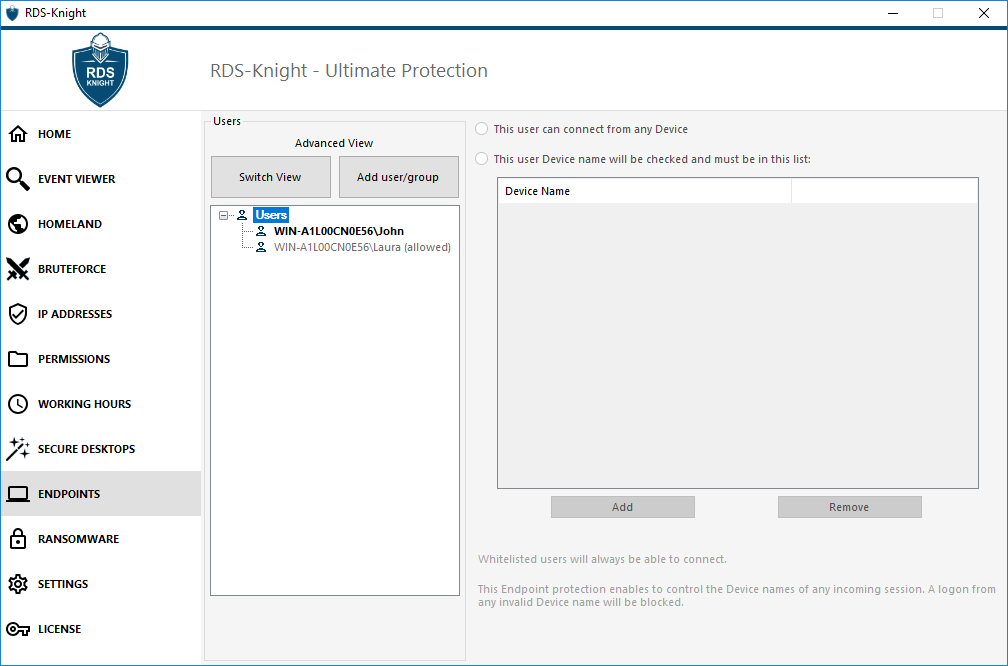Viewport: 1008px width, 666px height.
Task: Click the user icon beside Laura
Action: click(x=261, y=247)
